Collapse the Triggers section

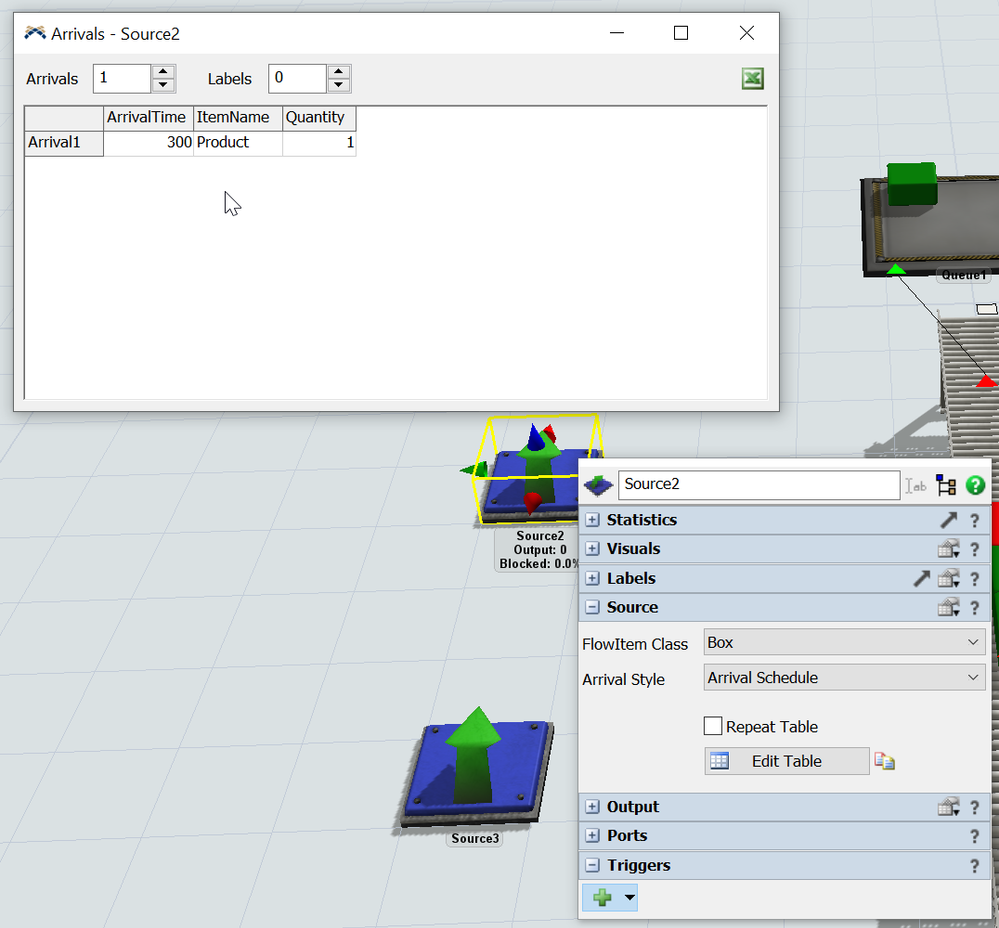click(x=593, y=866)
